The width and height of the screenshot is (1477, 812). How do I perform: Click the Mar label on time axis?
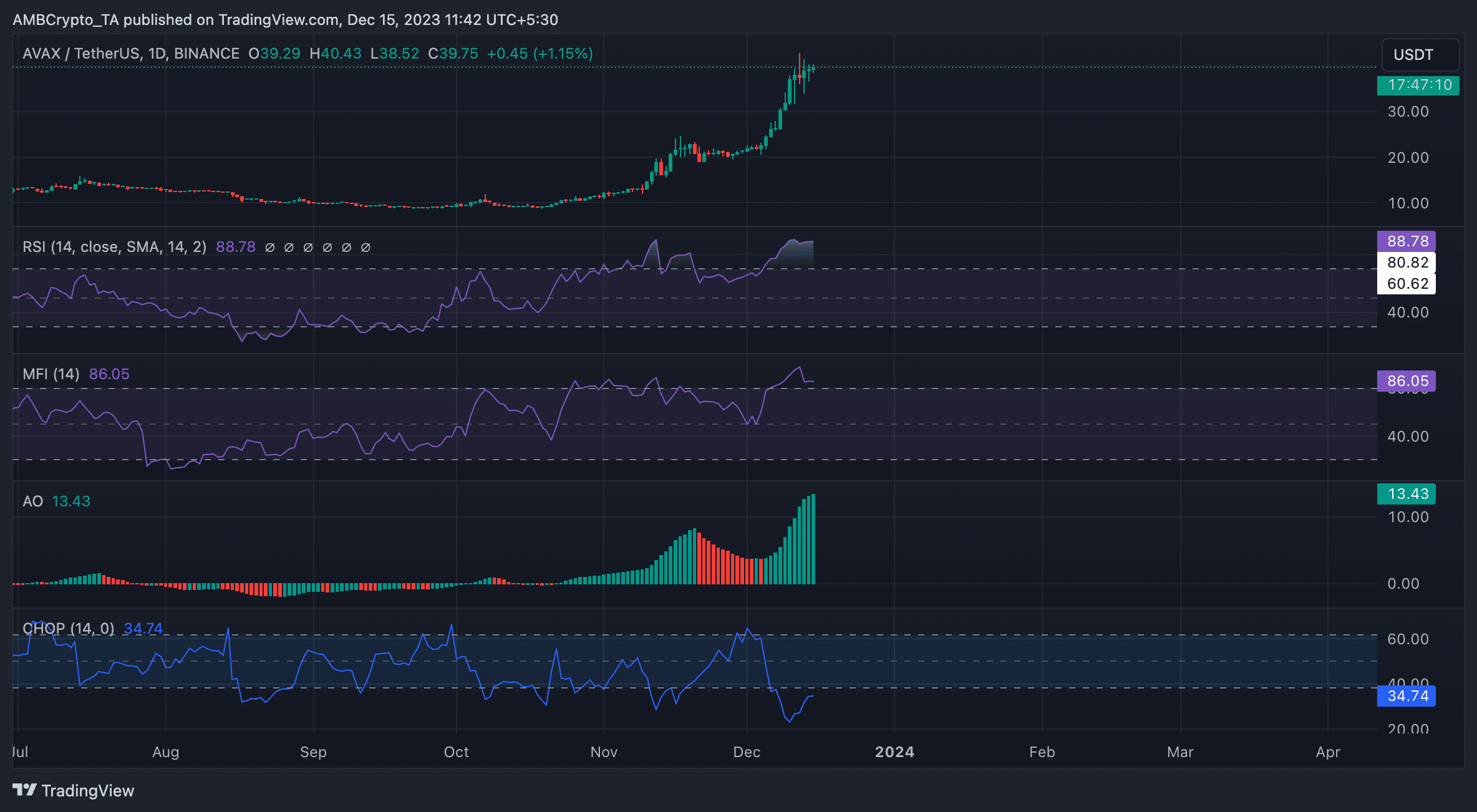(1180, 752)
